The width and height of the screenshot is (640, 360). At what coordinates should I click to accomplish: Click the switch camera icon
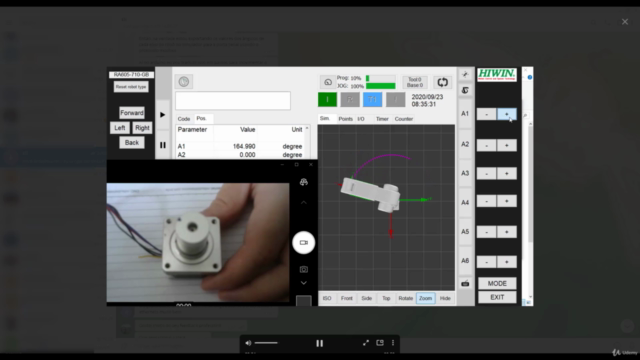(304, 182)
